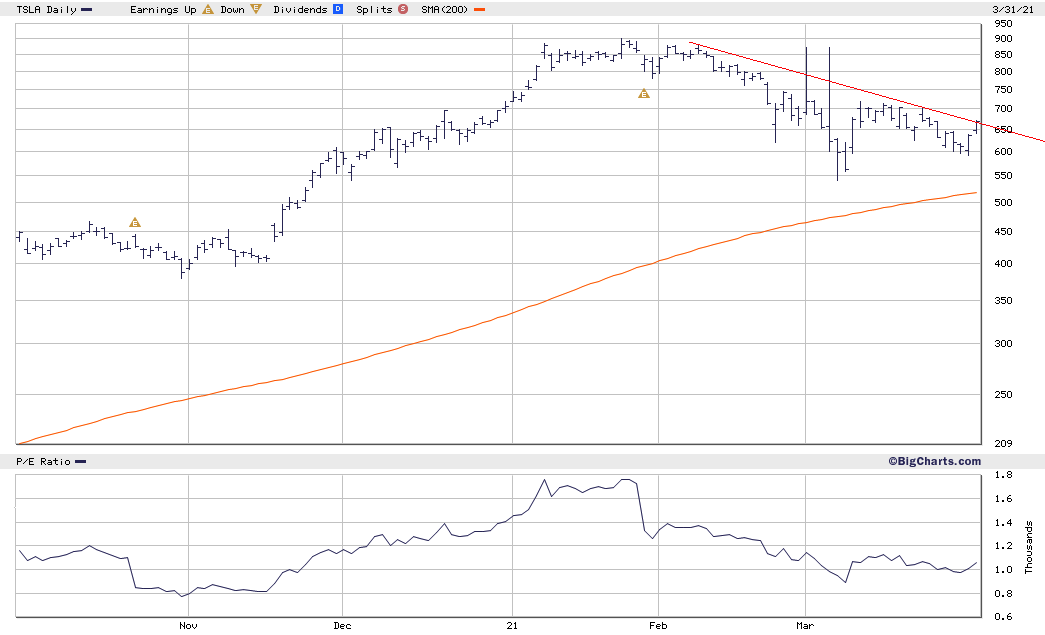The image size is (1045, 635).
Task: Click the "Nov" x-axis label
Action: [189, 625]
